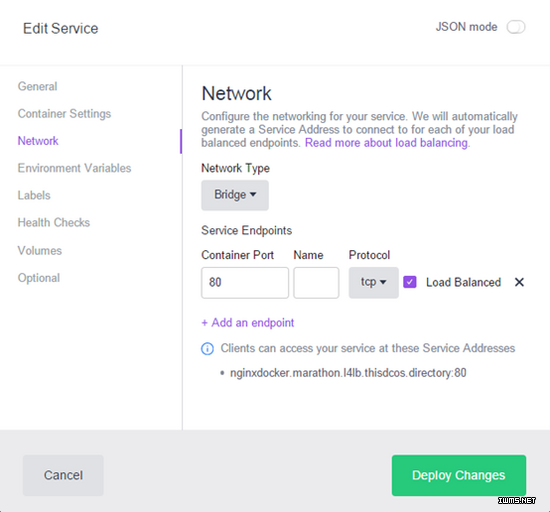
Task: Remove the endpoint with the X icon
Action: point(519,282)
